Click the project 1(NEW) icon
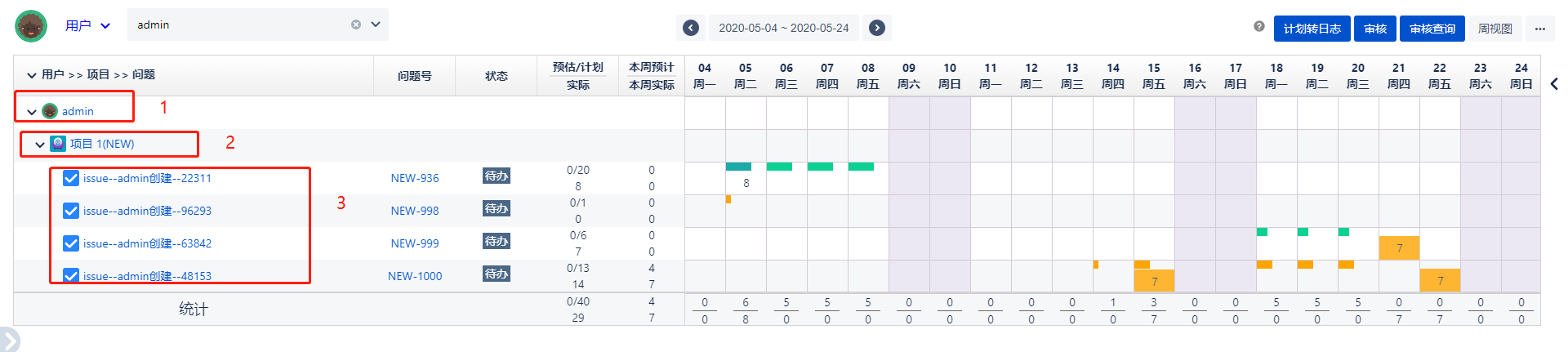Image resolution: width=1568 pixels, height=352 pixels. pos(58,144)
